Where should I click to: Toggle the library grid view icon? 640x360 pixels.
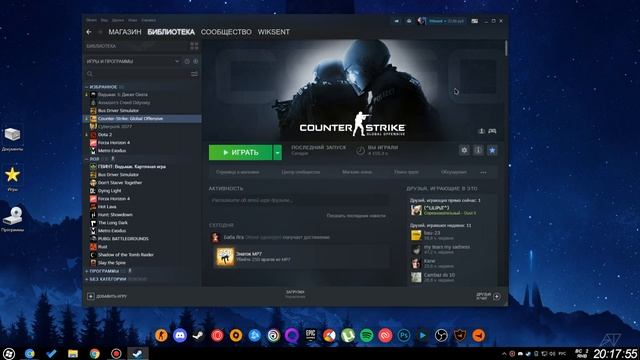(x=194, y=46)
